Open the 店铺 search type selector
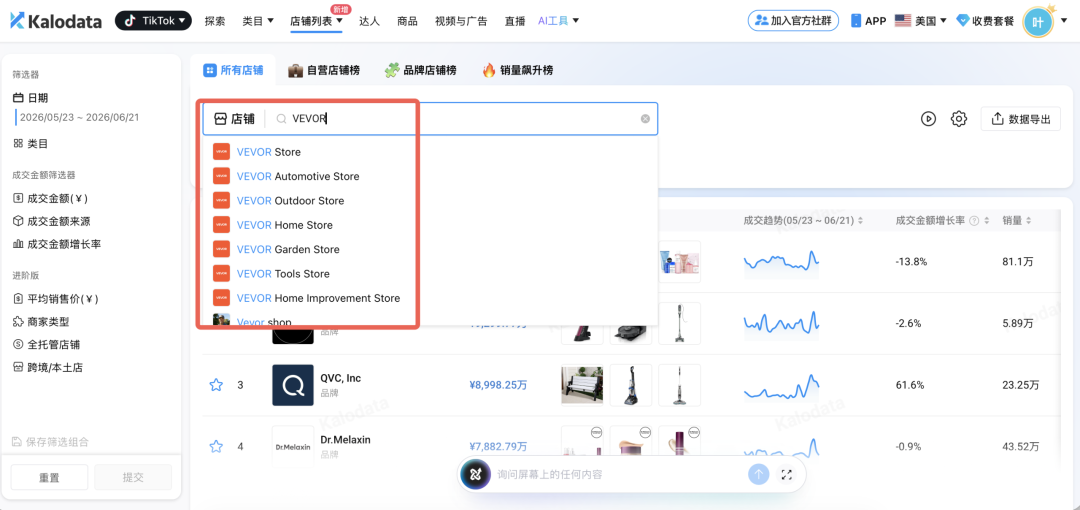The height and width of the screenshot is (510, 1080). (234, 119)
